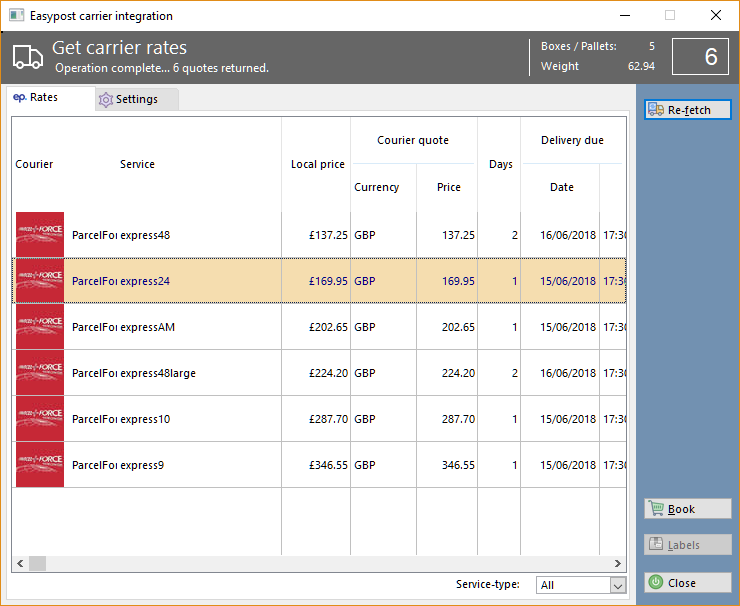Select the express9 service row
The width and height of the screenshot is (740, 606).
point(320,465)
